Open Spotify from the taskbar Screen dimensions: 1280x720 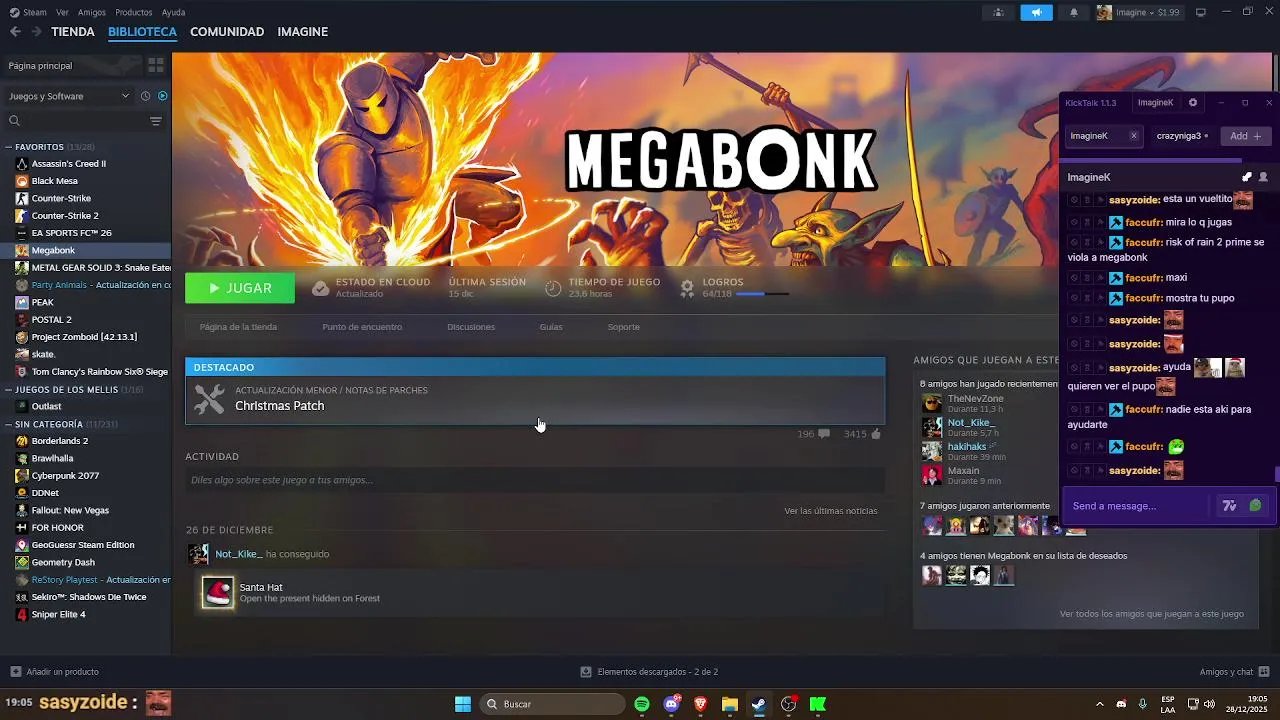click(642, 704)
